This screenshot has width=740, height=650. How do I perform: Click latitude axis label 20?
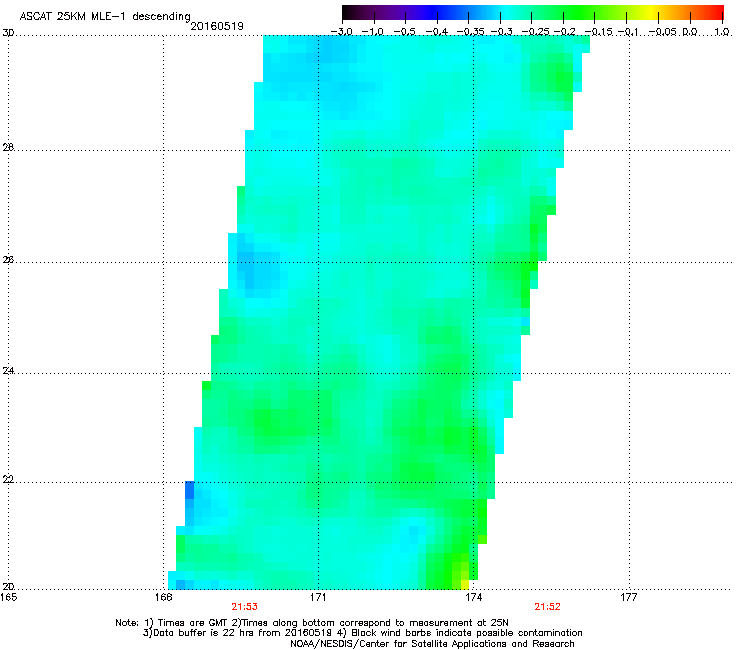click(8, 587)
